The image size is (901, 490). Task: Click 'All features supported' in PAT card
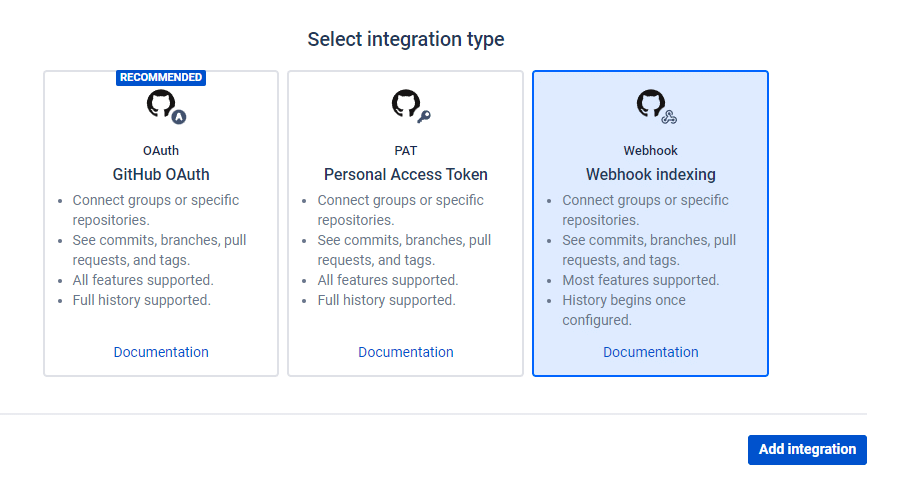click(388, 280)
